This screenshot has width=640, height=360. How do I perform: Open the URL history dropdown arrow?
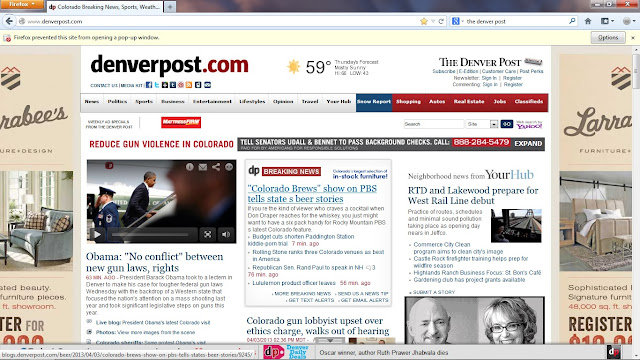(x=433, y=21)
